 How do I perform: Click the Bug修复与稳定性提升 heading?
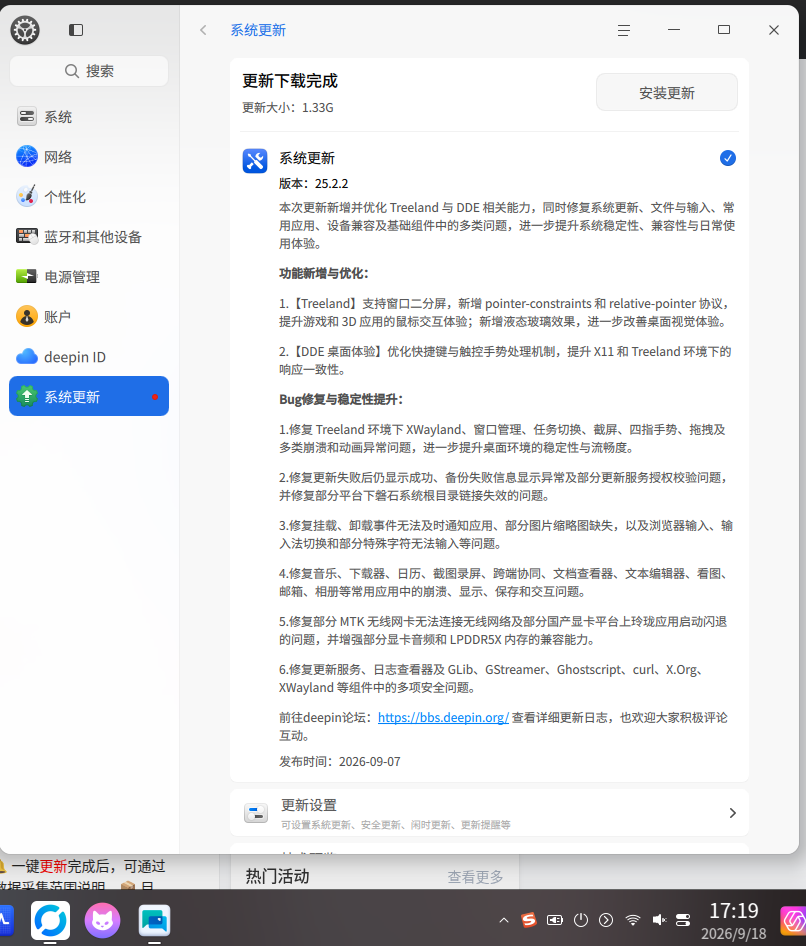341,399
